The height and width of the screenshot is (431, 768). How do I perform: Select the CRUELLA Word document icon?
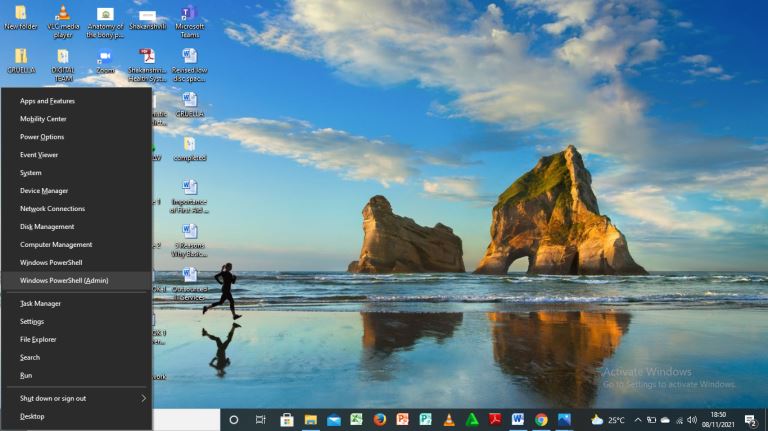(x=190, y=105)
